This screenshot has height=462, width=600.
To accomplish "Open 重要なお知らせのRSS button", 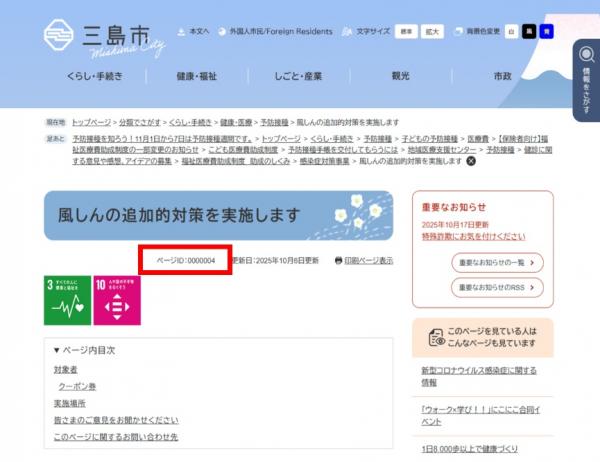I will pos(497,287).
